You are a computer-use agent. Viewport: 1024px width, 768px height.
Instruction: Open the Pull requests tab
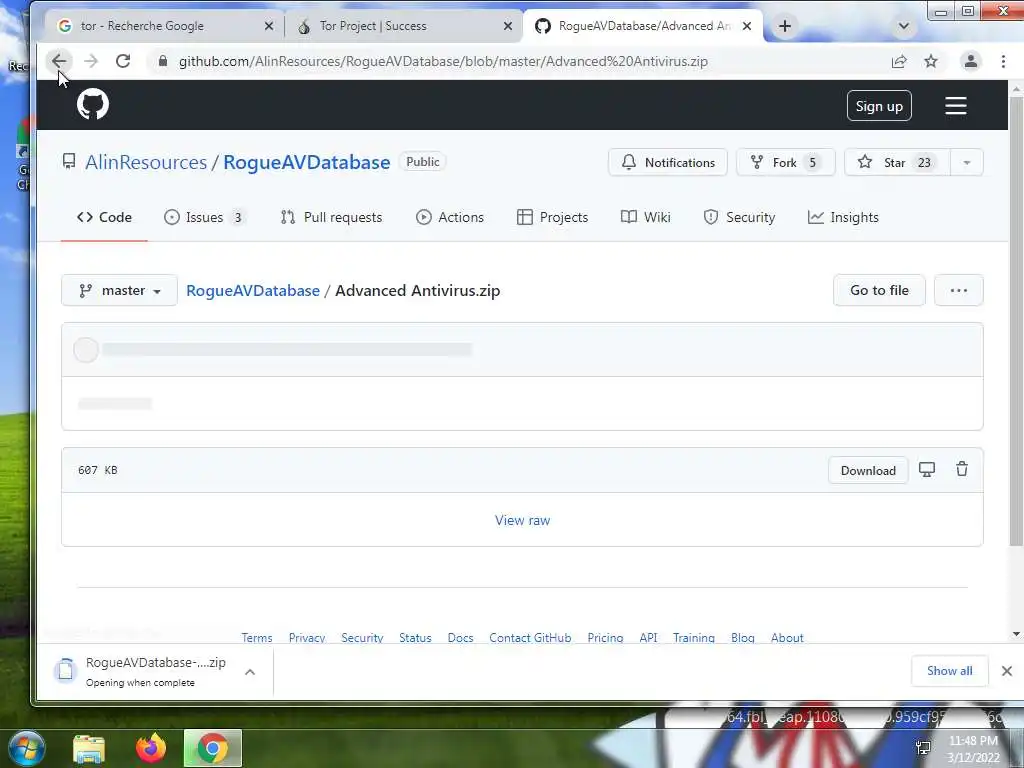tap(331, 217)
